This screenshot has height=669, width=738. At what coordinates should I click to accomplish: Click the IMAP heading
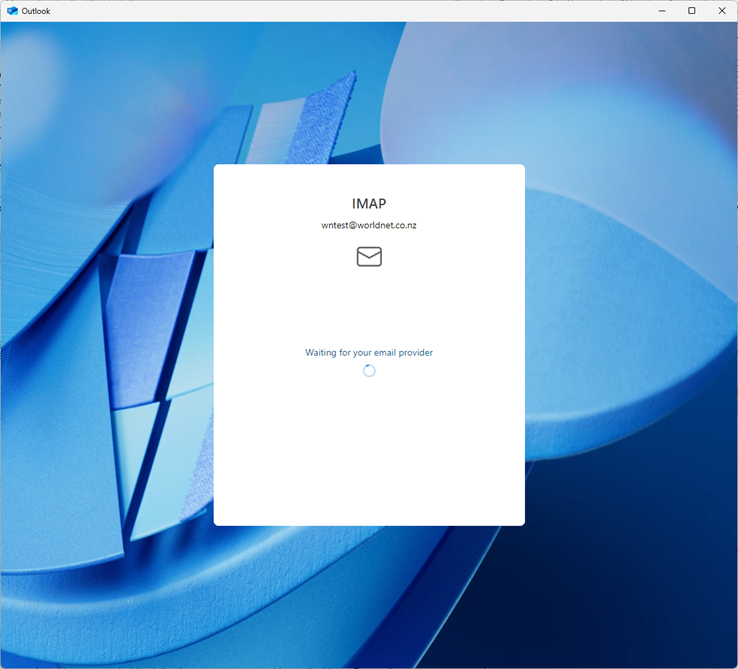click(369, 204)
